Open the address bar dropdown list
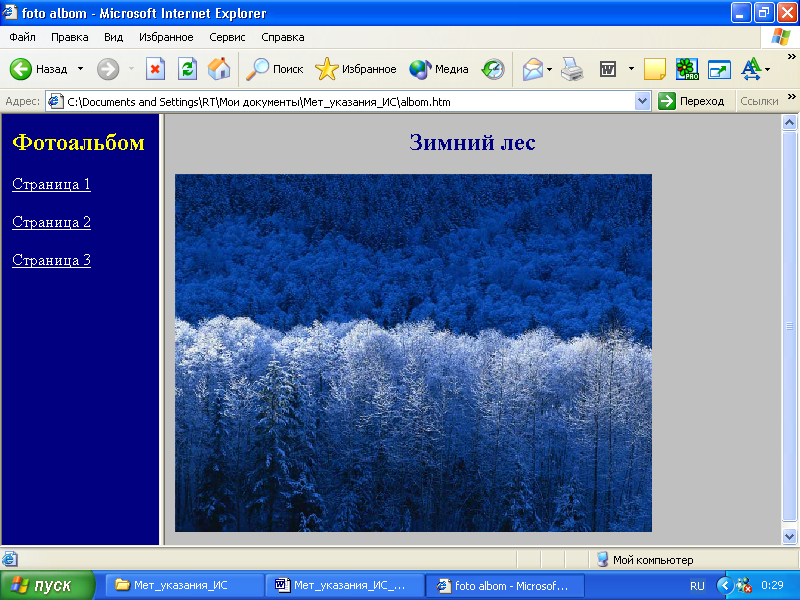Viewport: 800px width, 600px height. pyautogui.click(x=642, y=102)
